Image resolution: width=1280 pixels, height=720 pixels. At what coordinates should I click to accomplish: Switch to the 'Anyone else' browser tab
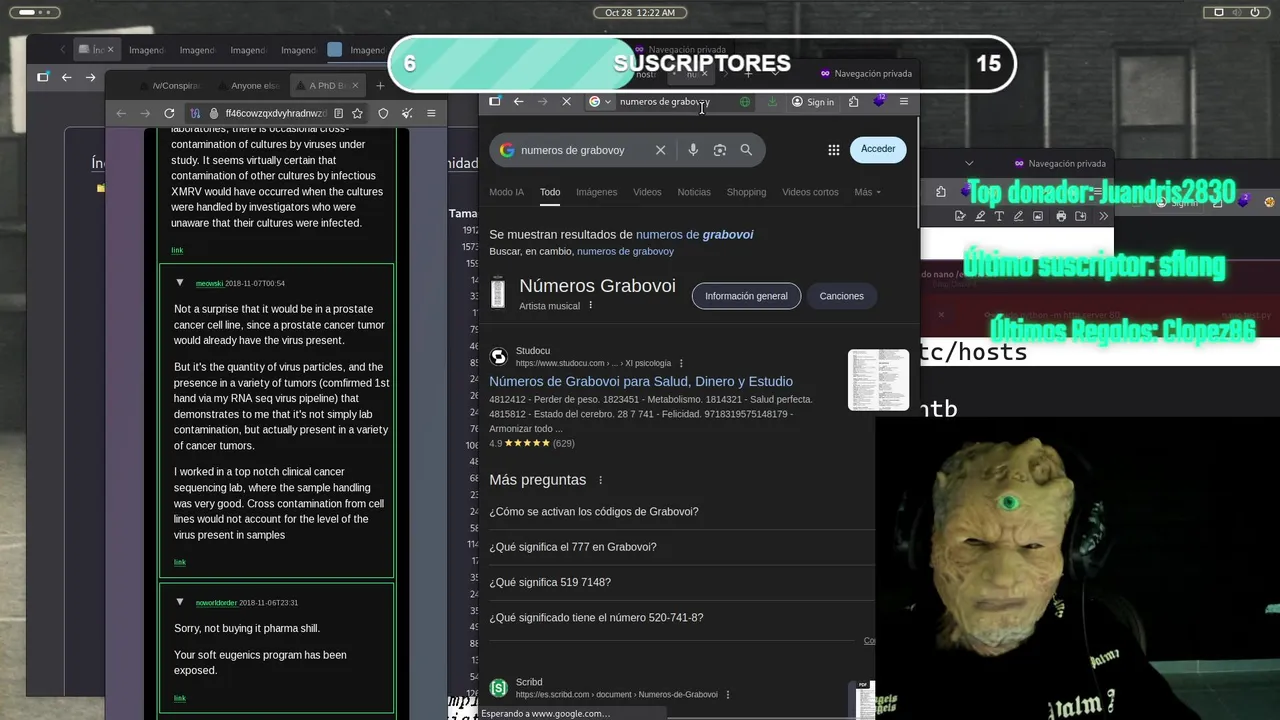250,86
